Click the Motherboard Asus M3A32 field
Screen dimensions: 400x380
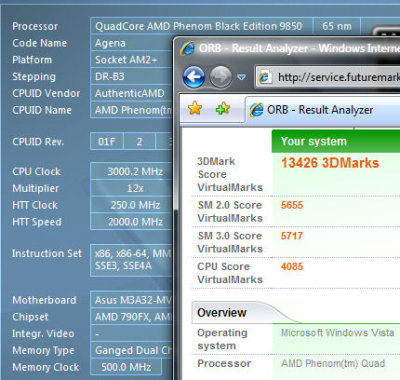coord(132,300)
